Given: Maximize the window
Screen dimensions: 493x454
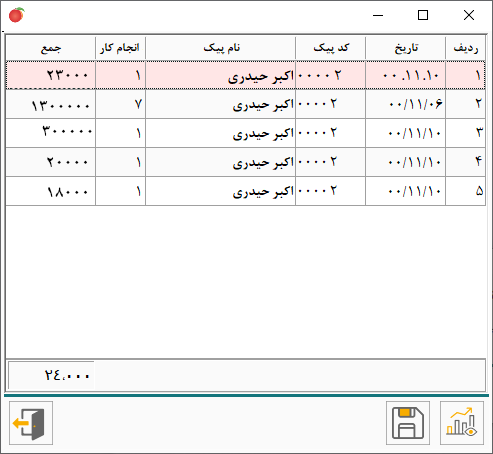Looking at the screenshot, I should pyautogui.click(x=423, y=15).
